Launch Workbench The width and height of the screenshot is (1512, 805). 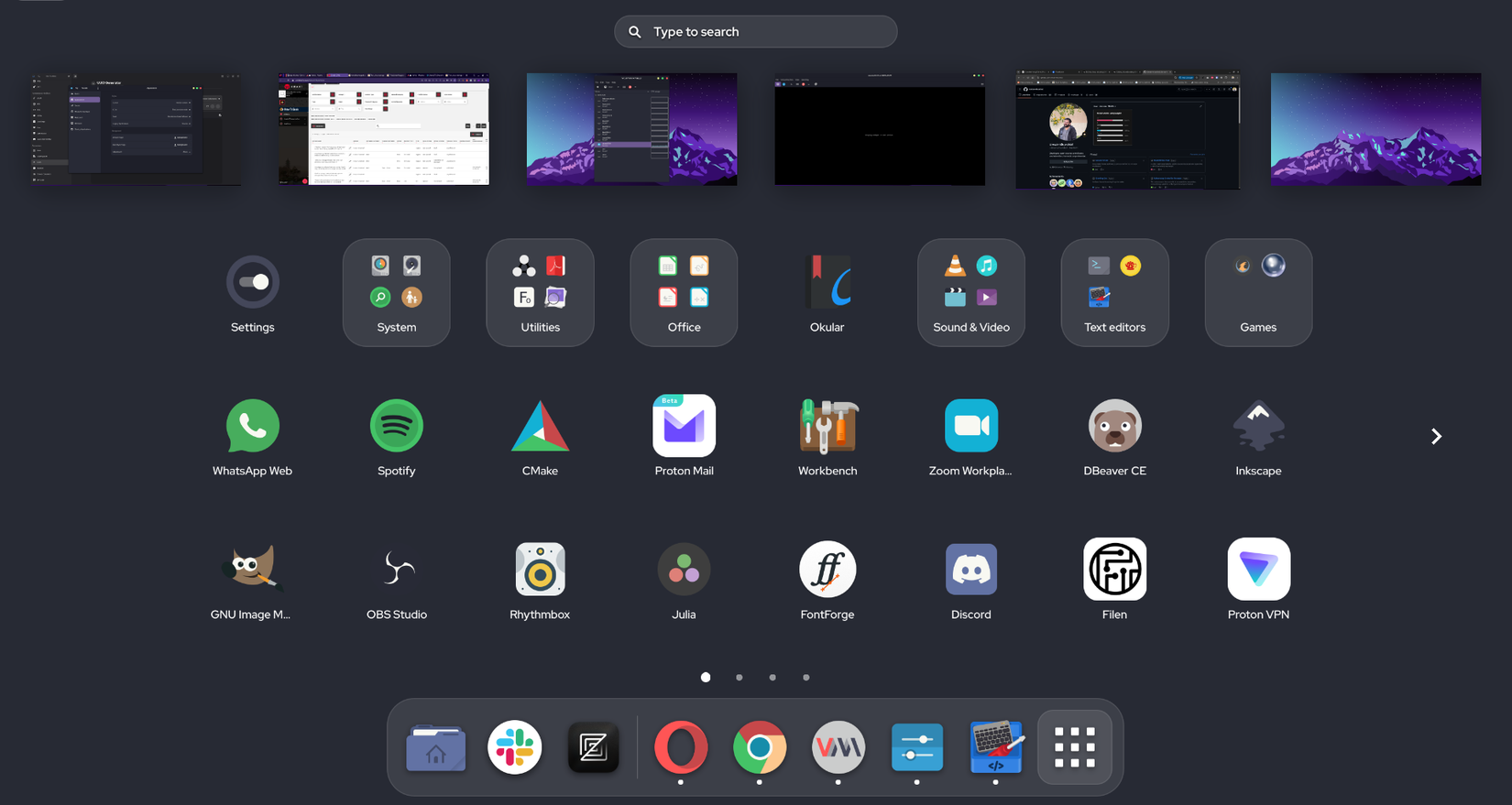tap(827, 437)
